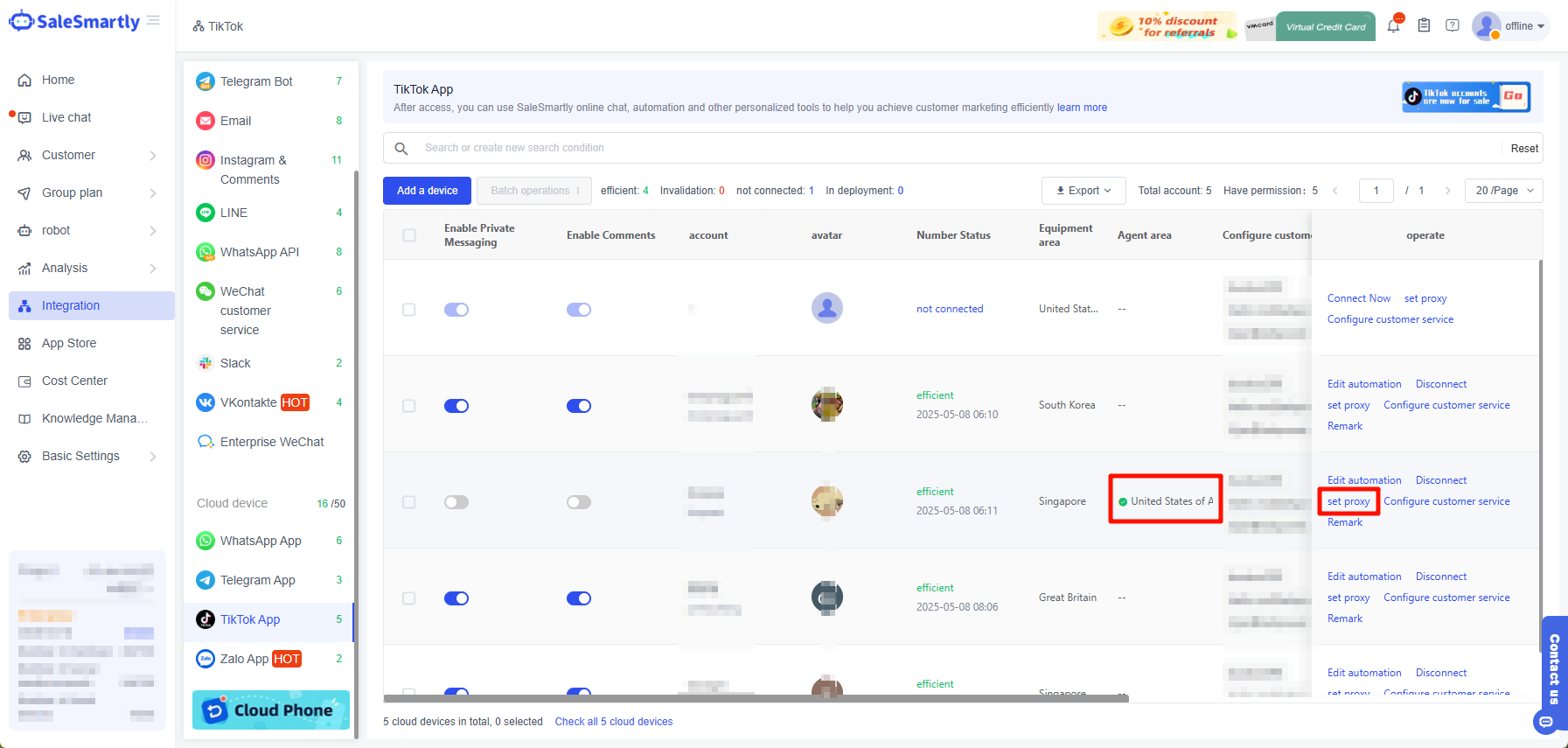Viewport: 1568px width, 748px height.
Task: Click the page number input box
Action: click(x=1376, y=191)
